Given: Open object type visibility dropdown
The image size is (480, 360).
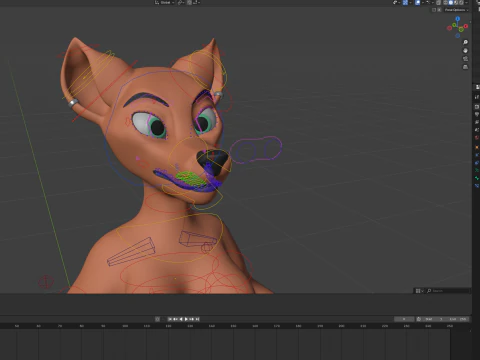Looking at the screenshot, I should pyautogui.click(x=396, y=2).
